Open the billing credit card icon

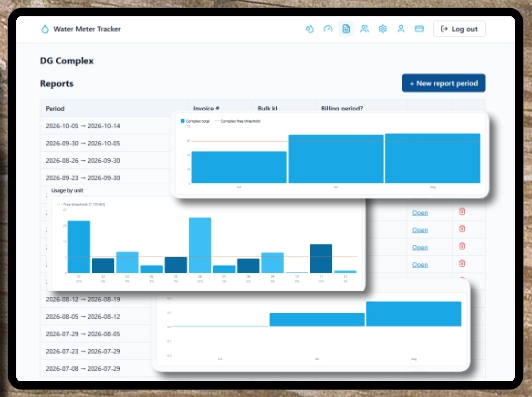pos(419,29)
